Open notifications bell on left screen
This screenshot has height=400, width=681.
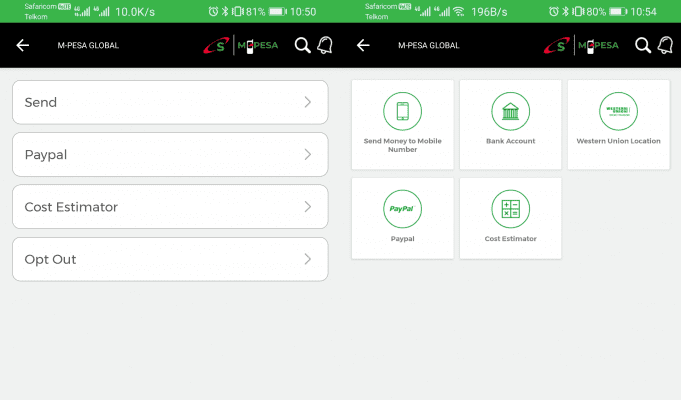click(x=325, y=45)
